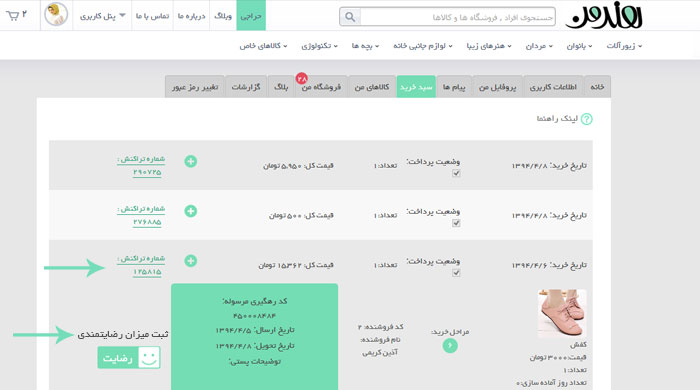Expand the زیورآلات category menu
The height and width of the screenshot is (390, 700).
tap(624, 46)
